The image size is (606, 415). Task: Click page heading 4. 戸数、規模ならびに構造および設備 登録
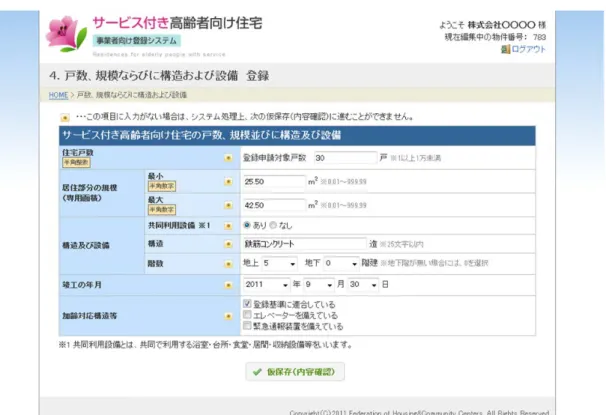point(159,76)
